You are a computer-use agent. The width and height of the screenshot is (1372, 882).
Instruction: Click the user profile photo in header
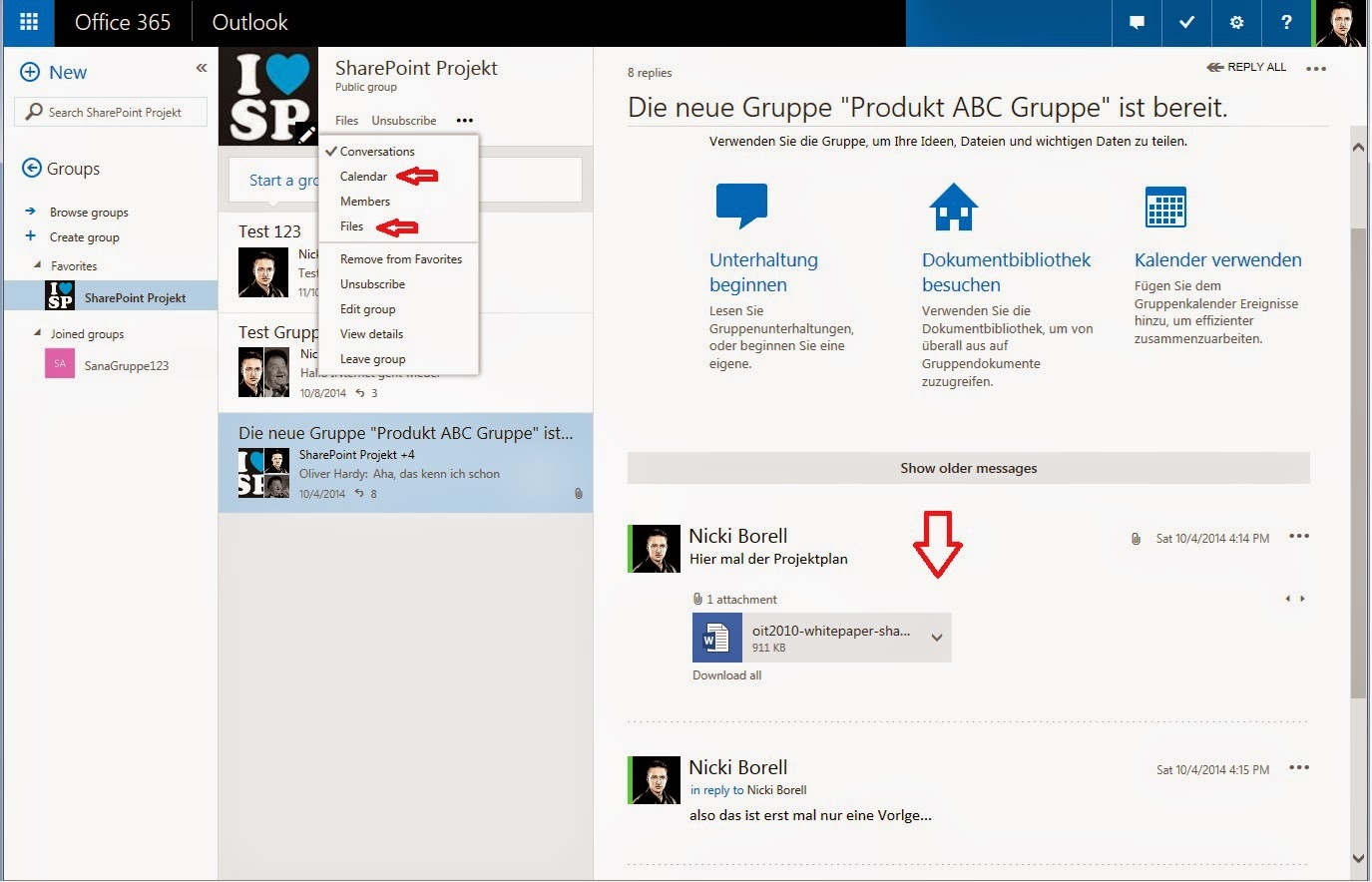coord(1339,23)
